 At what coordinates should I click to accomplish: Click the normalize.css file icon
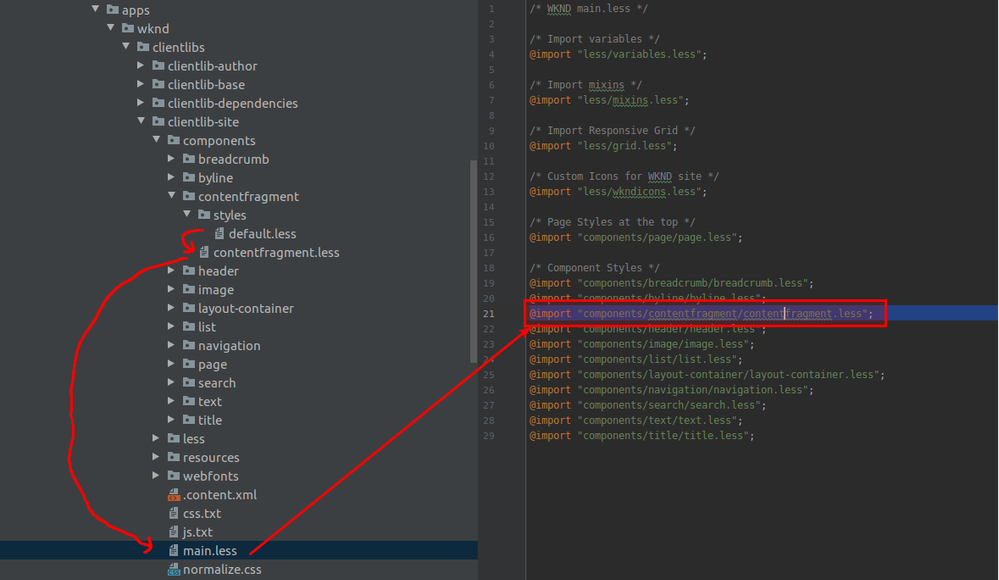click(173, 570)
